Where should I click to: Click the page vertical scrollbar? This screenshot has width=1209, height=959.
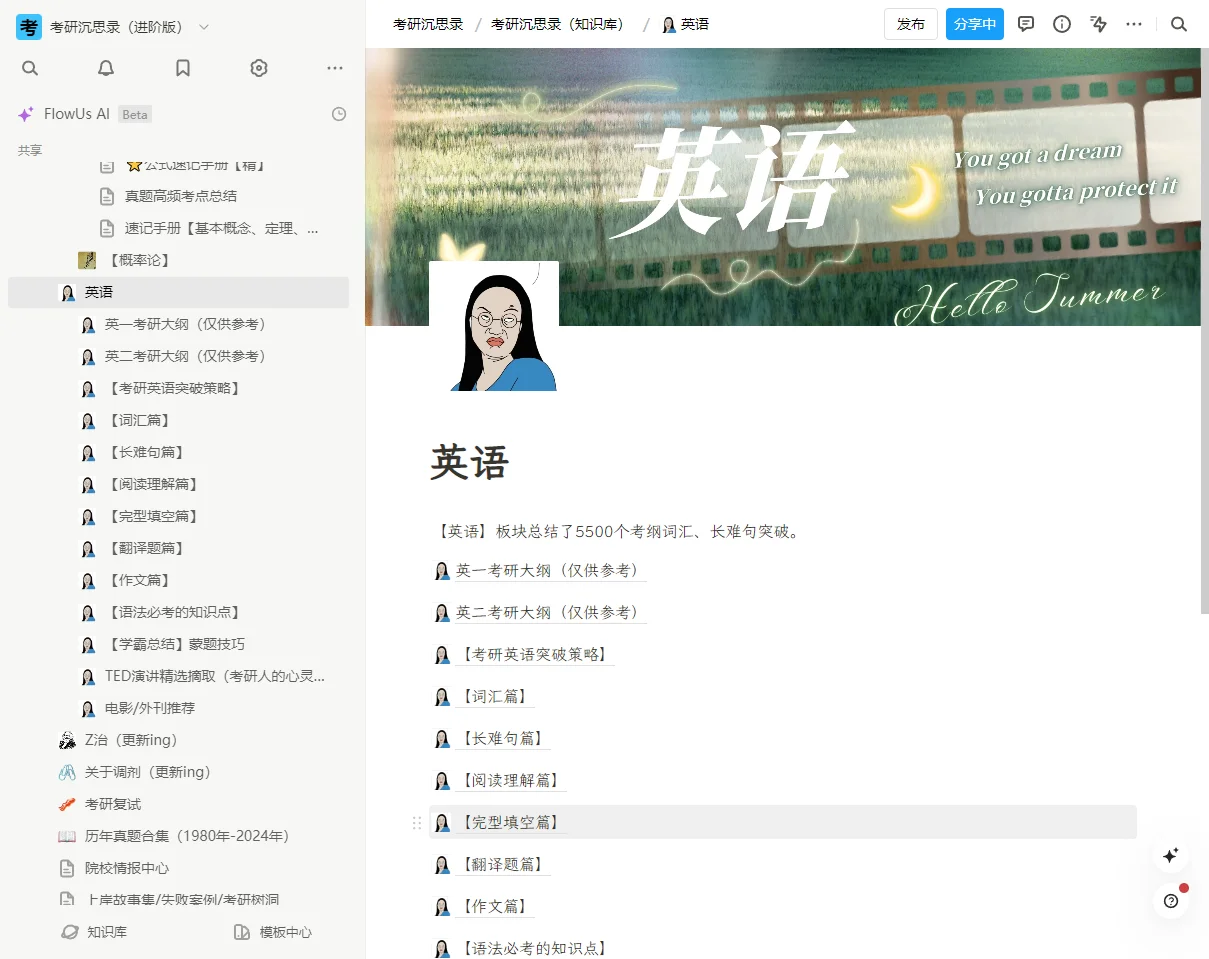click(1205, 330)
